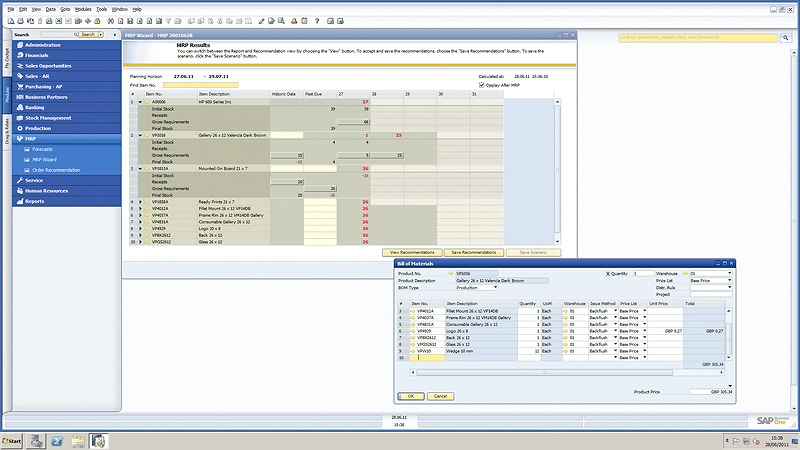800x450 pixels.
Task: Click the MRP Results vertical scrollbar
Action: [x=557, y=171]
